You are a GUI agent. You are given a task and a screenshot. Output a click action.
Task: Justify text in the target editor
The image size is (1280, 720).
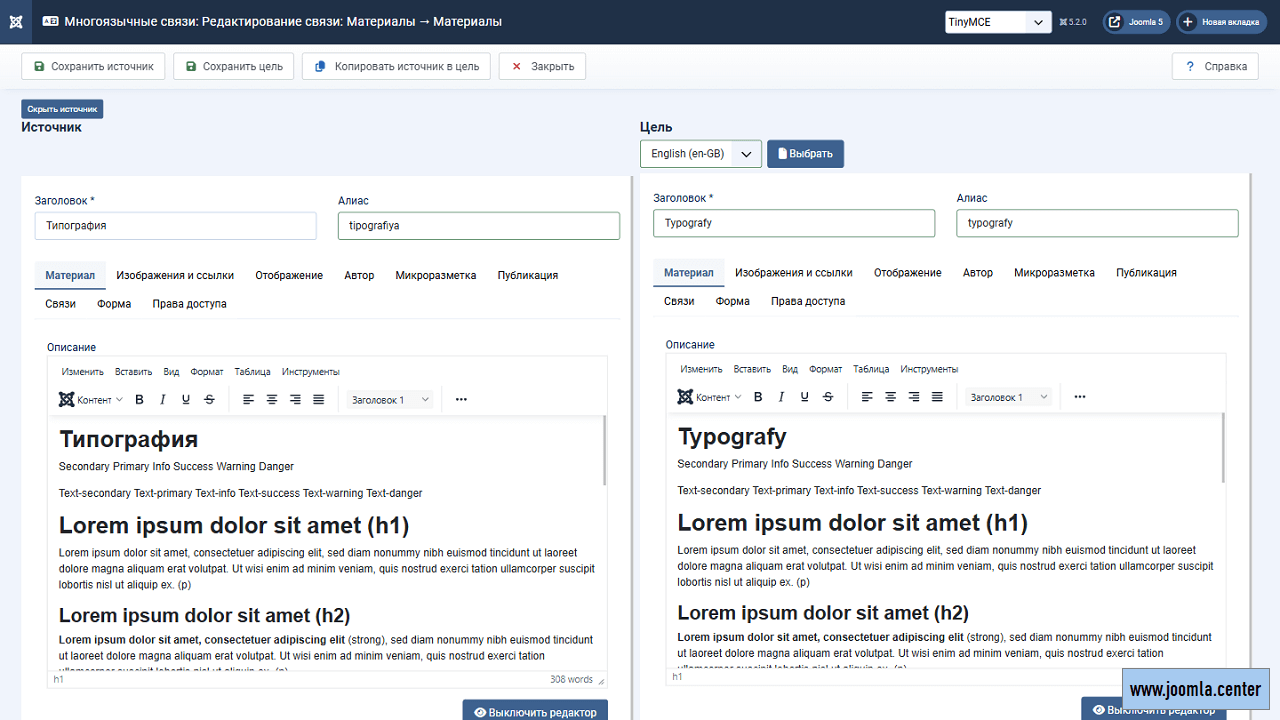tap(937, 397)
